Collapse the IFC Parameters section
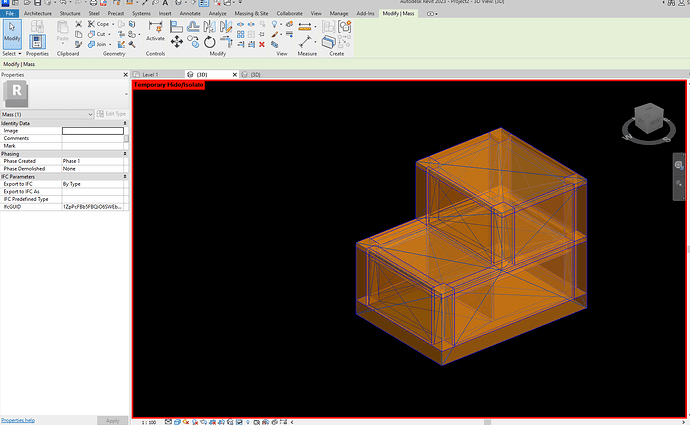The width and height of the screenshot is (690, 425). tap(125, 176)
